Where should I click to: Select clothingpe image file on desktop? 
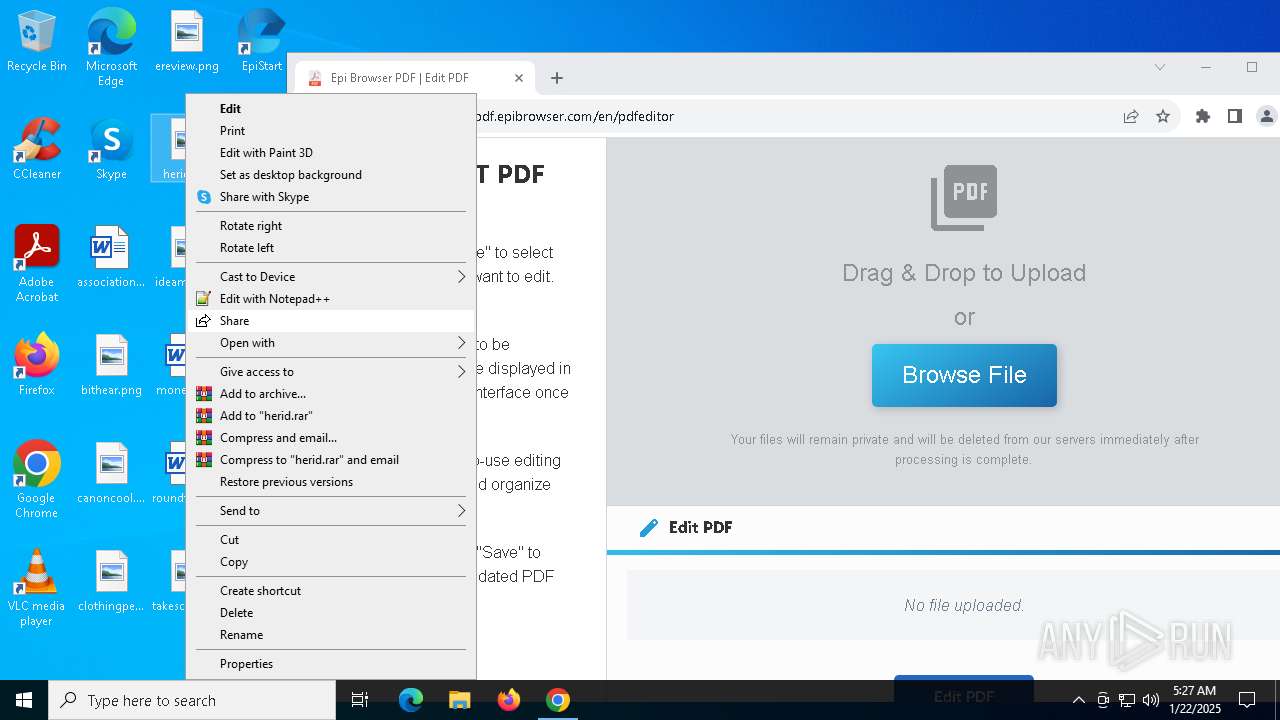[x=111, y=581]
